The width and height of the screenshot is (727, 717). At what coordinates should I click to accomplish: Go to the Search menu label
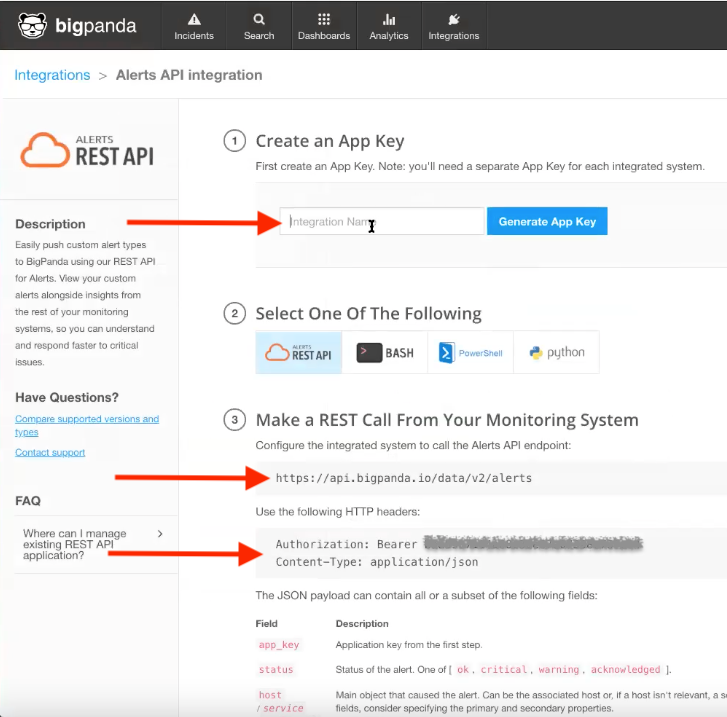click(259, 36)
